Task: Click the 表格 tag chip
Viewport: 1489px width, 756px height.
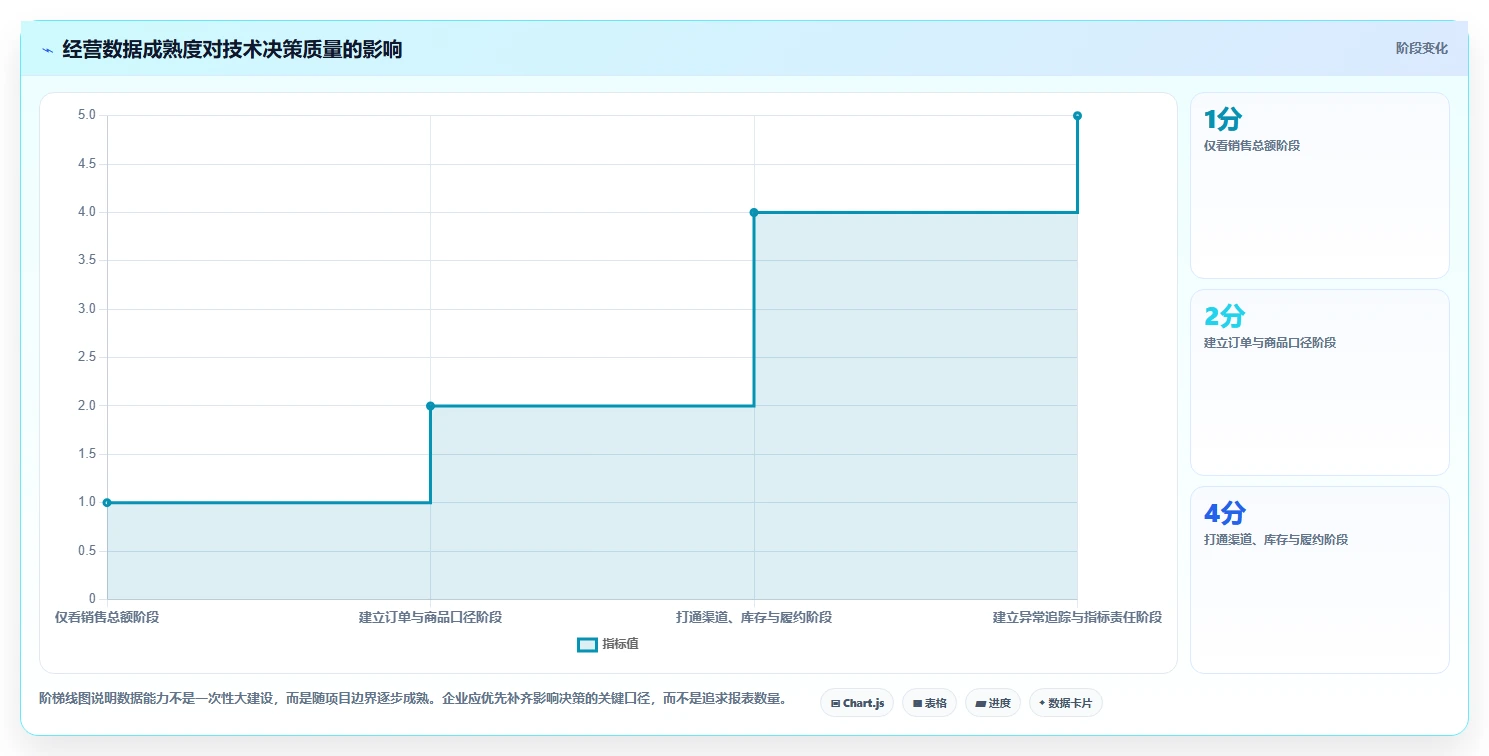Action: tap(929, 703)
